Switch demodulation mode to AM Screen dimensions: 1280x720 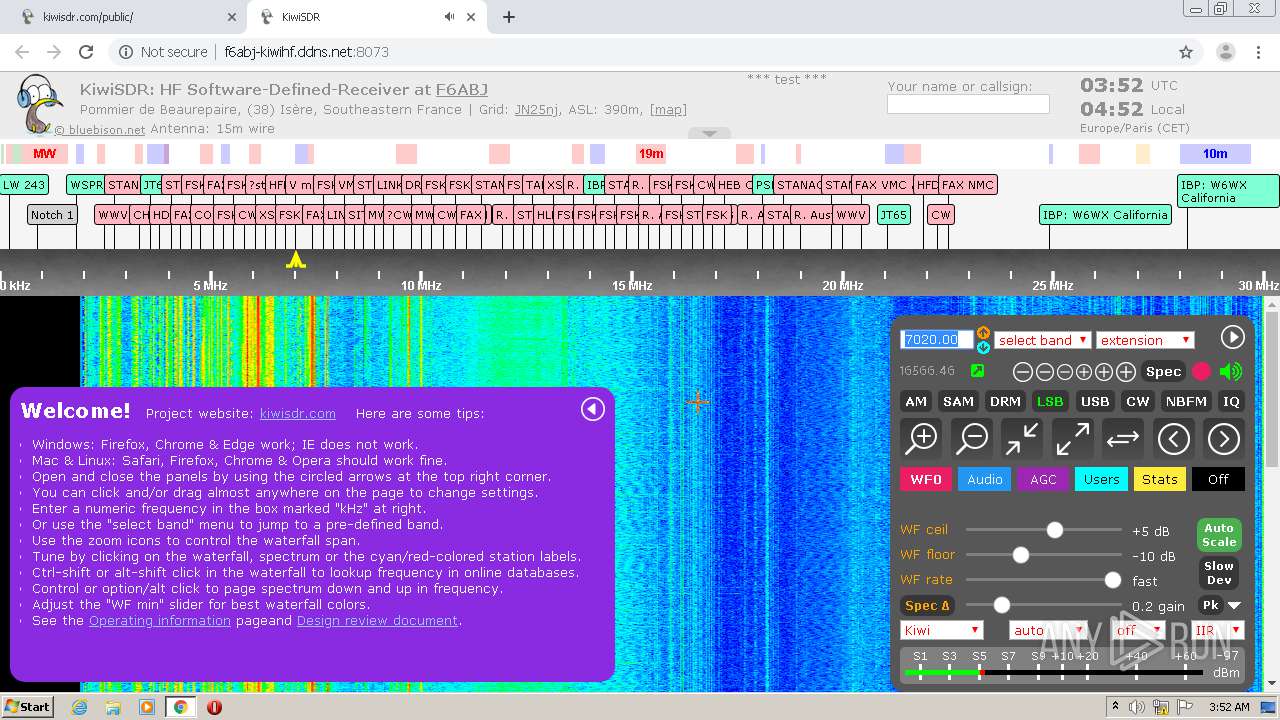coord(916,401)
